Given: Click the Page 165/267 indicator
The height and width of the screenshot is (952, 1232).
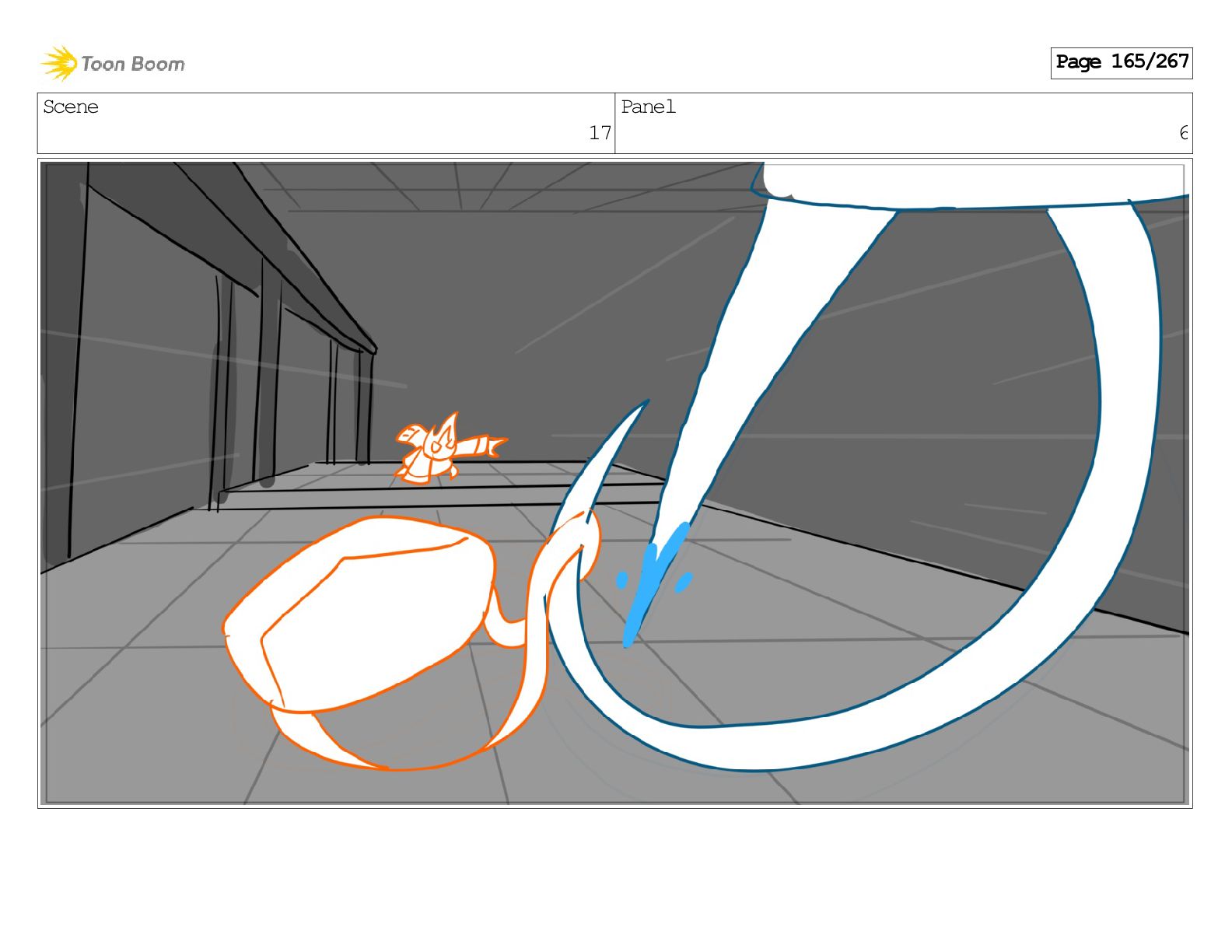Looking at the screenshot, I should pyautogui.click(x=1121, y=62).
